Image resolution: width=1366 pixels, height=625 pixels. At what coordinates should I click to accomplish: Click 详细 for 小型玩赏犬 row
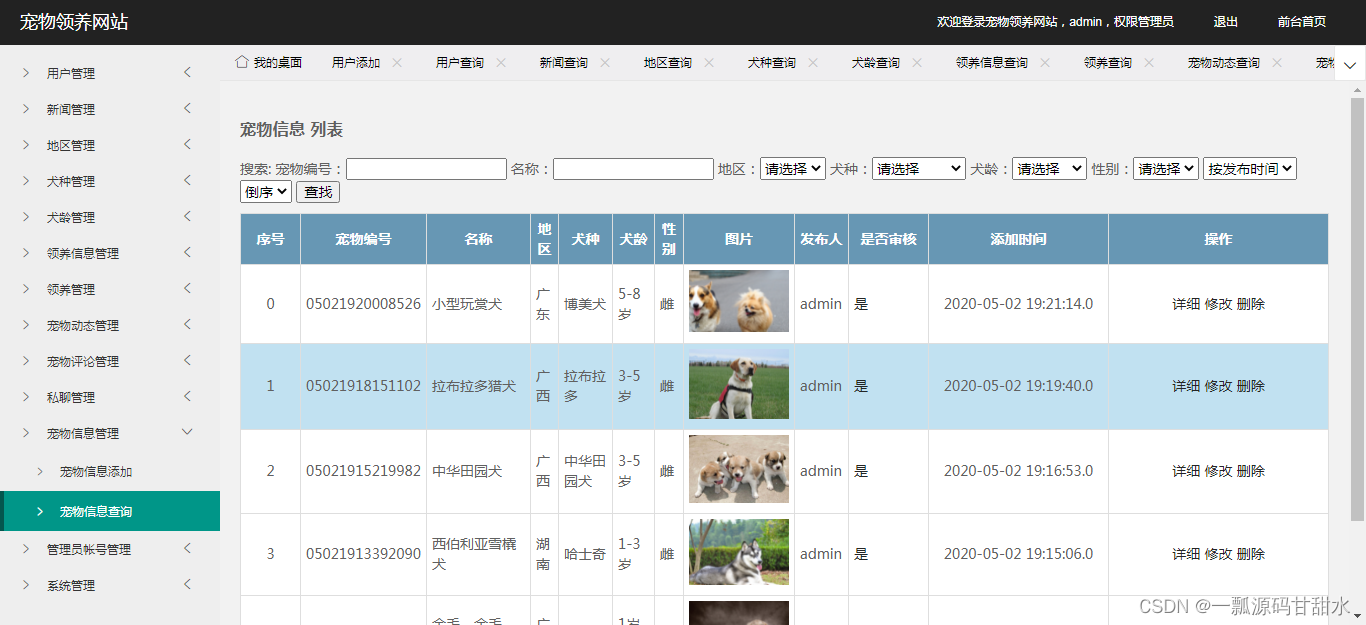(x=1186, y=304)
